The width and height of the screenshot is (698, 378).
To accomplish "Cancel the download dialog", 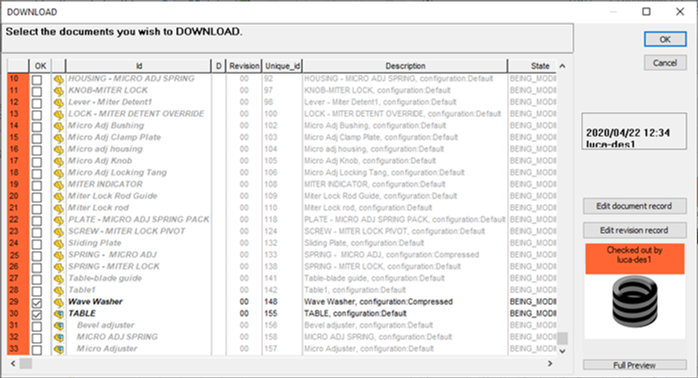I will click(665, 63).
